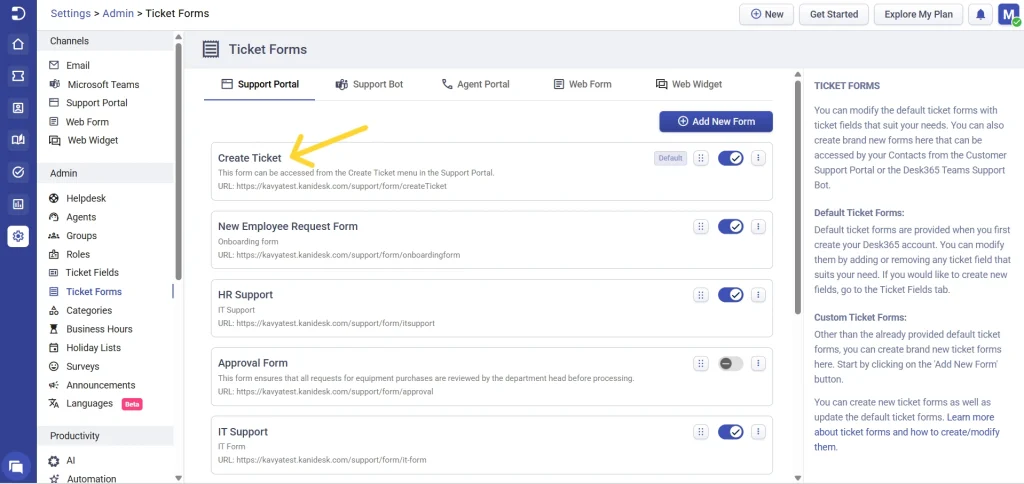1024x484 pixels.
Task: Switch to the Support Bot tab
Action: pos(369,84)
